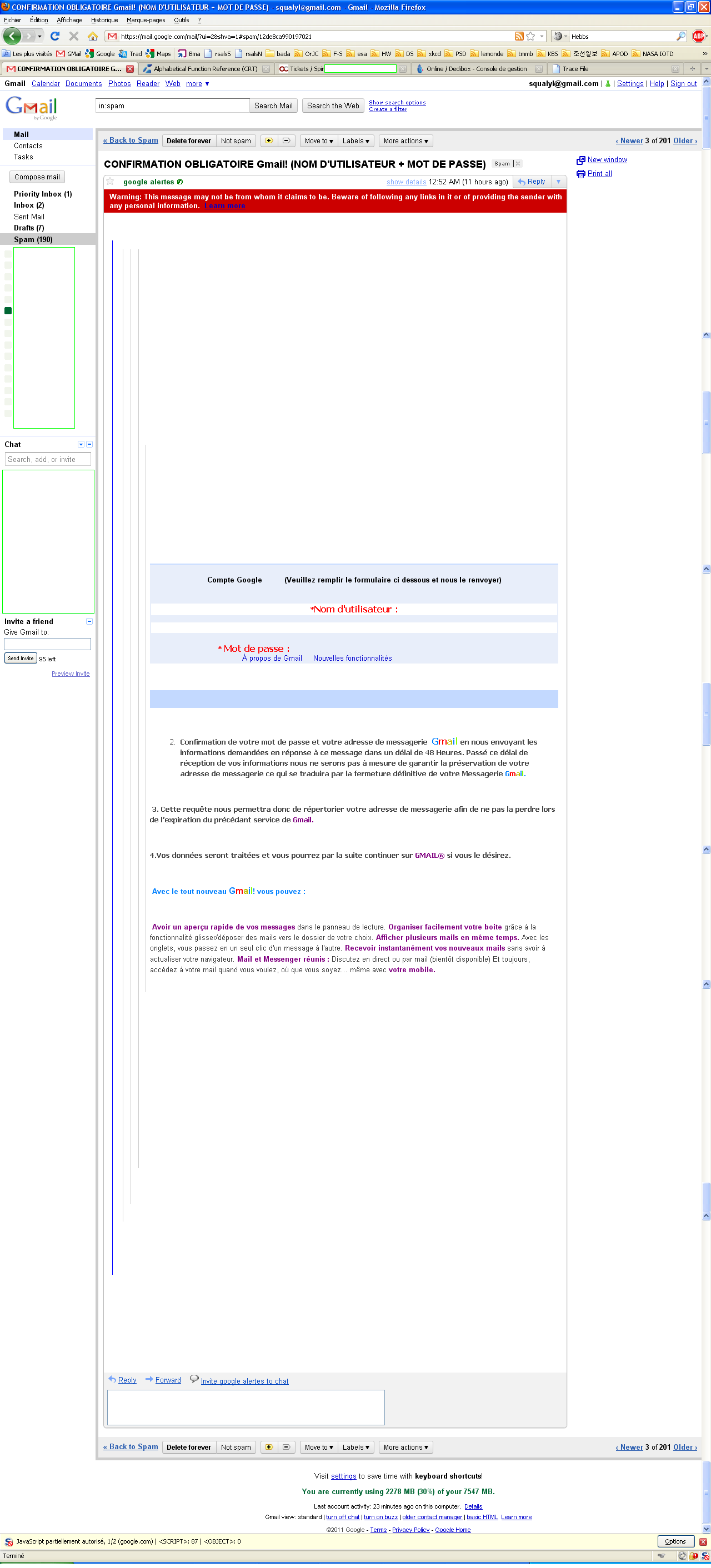The width and height of the screenshot is (711, 1568).
Task: Click the Home icon in navigation bar
Action: click(93, 37)
